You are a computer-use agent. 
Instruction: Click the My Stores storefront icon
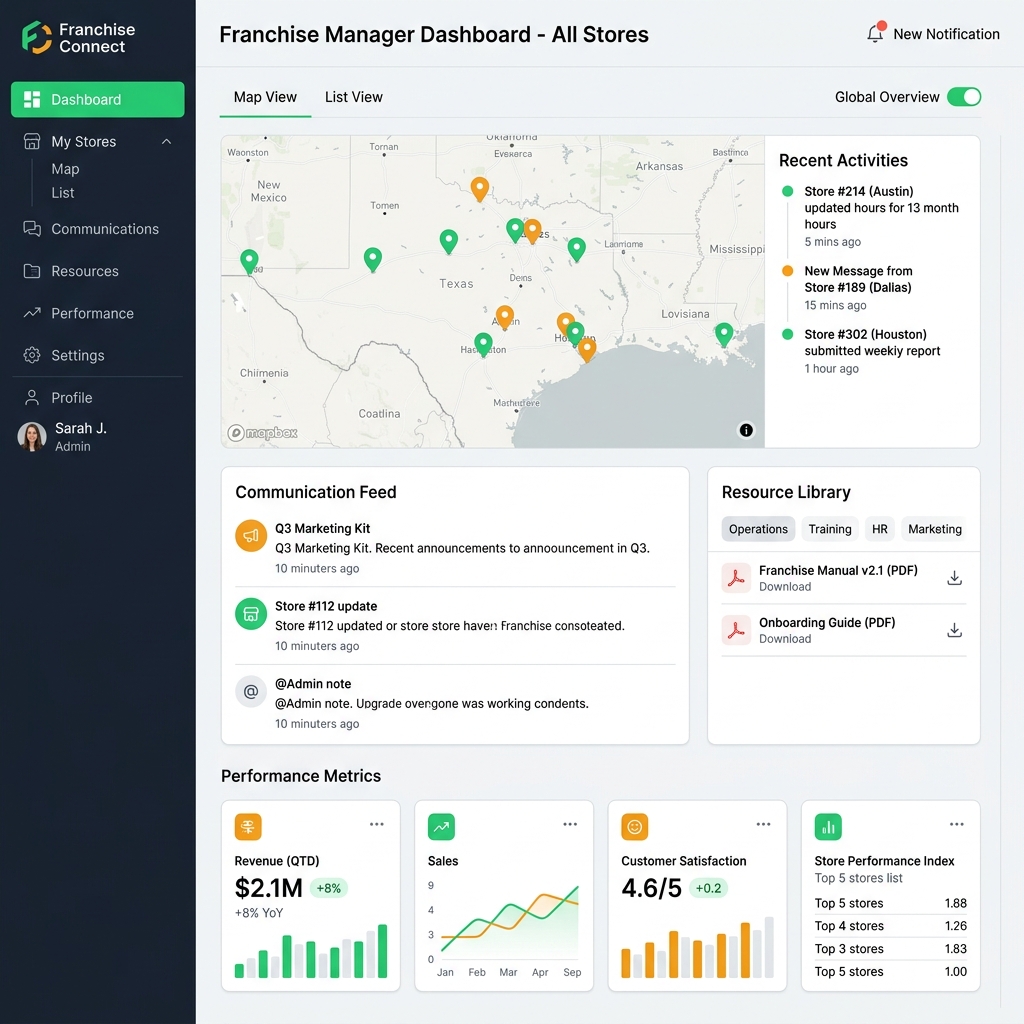click(x=32, y=141)
